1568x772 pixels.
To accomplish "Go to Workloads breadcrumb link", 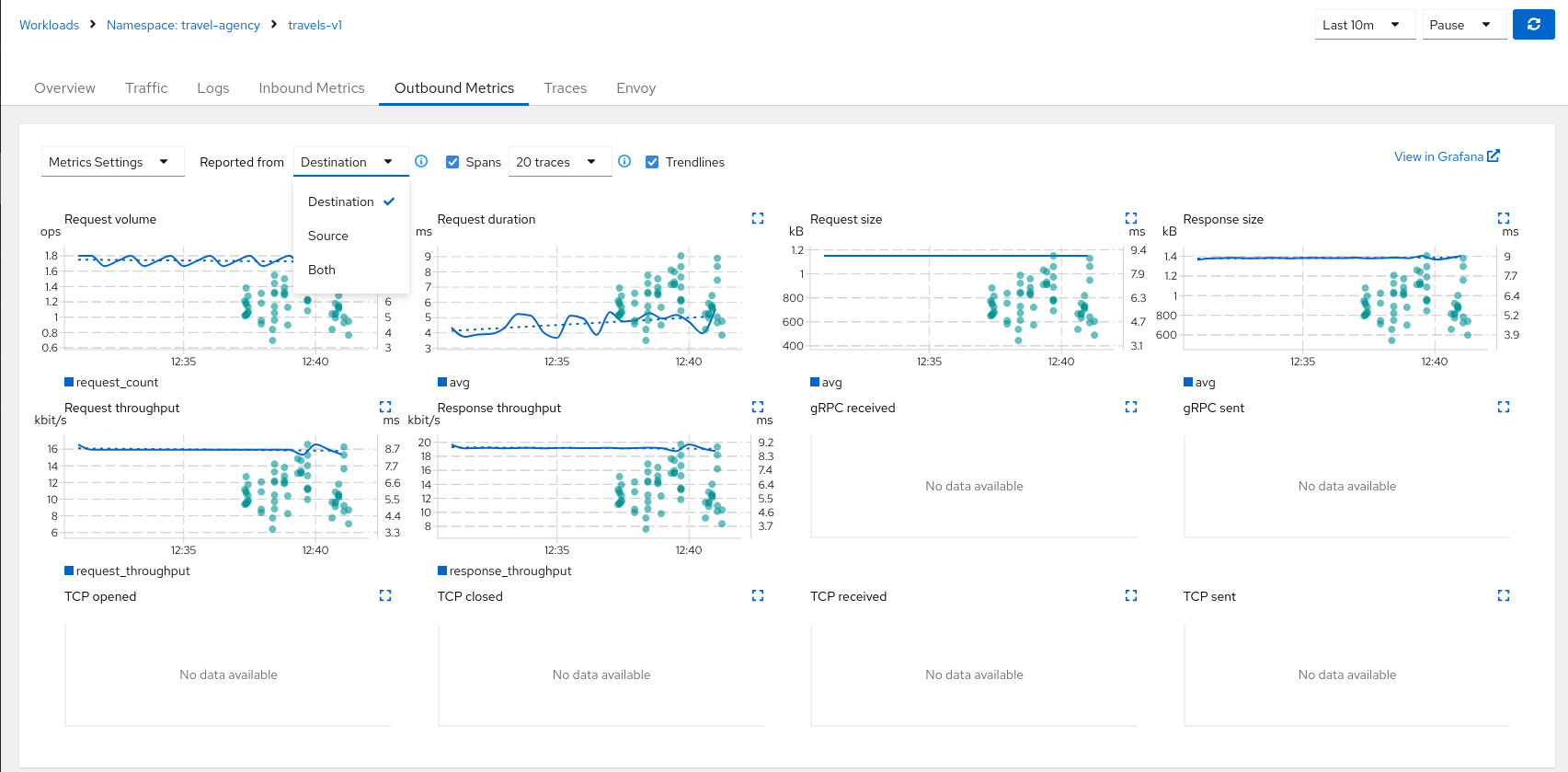I will click(50, 25).
